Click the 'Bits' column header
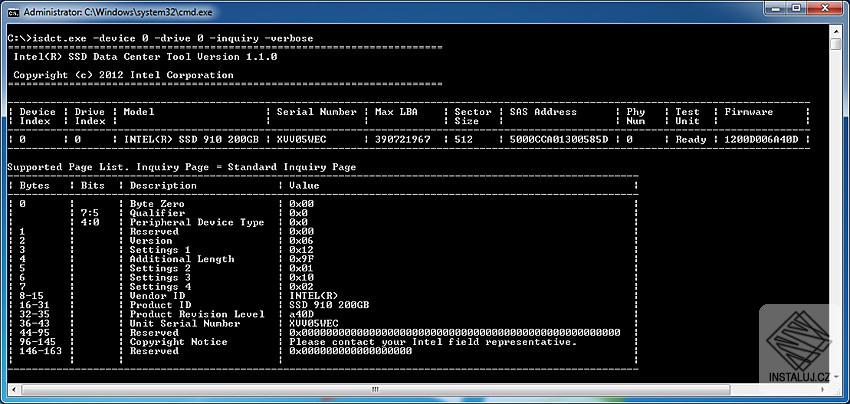The width and height of the screenshot is (850, 404). click(x=93, y=185)
